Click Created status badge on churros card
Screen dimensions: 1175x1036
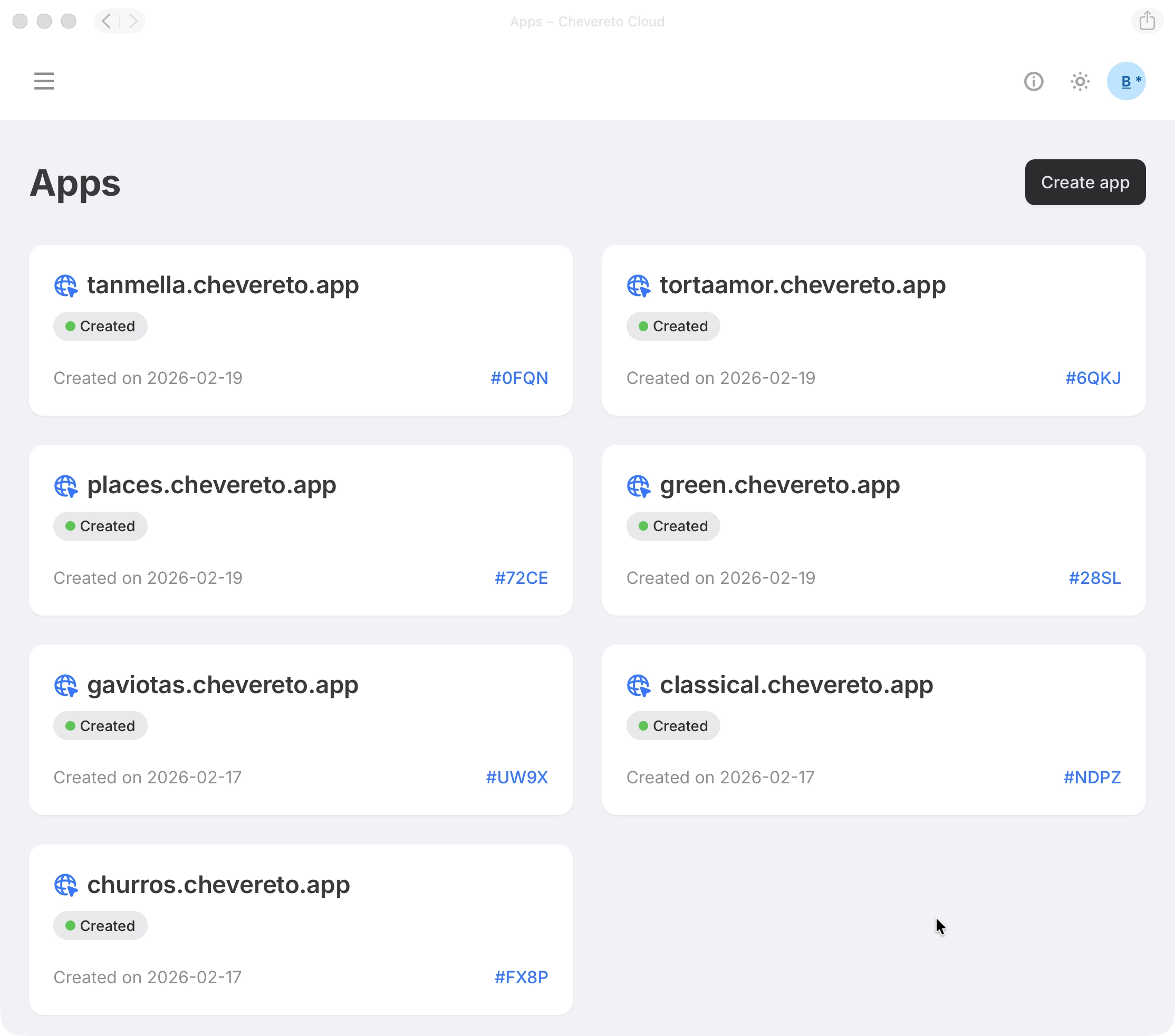coord(100,926)
